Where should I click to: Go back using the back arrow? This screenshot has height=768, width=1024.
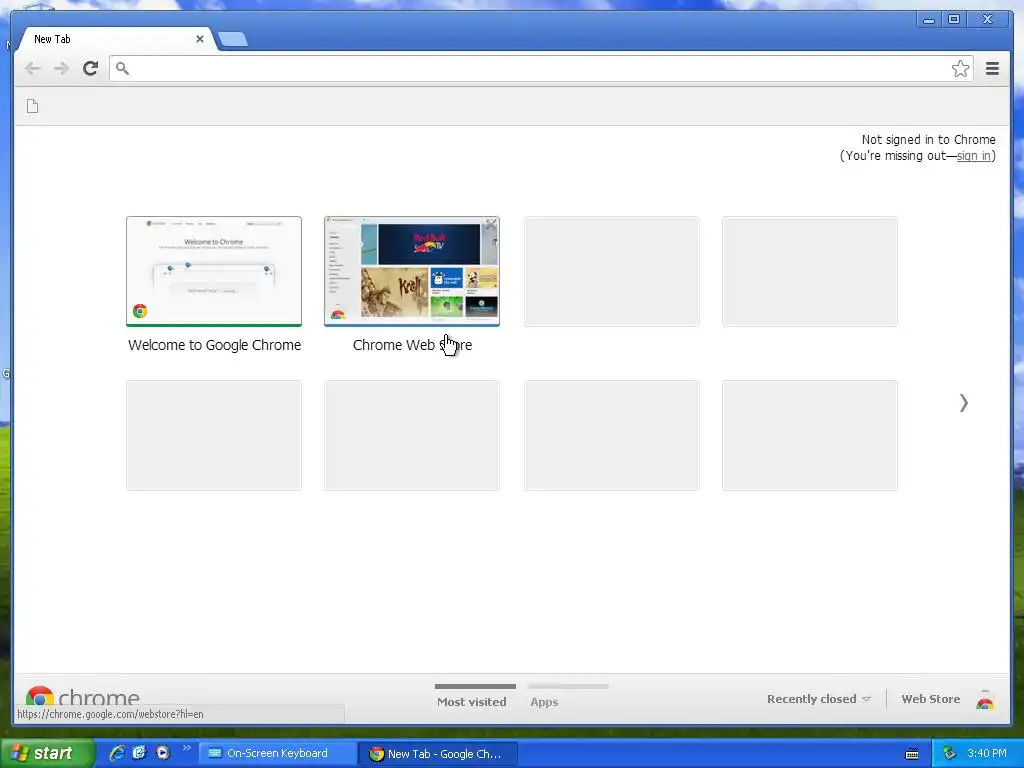32,69
